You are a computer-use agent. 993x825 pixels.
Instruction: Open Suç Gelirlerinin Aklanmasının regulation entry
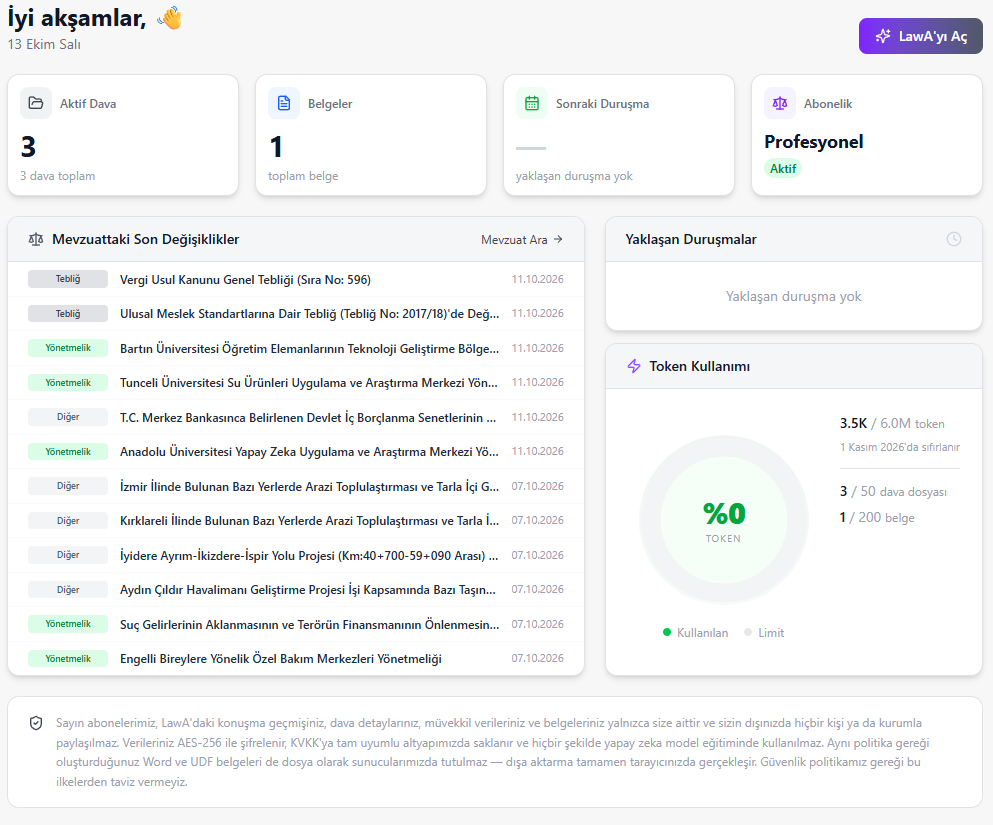[296, 624]
